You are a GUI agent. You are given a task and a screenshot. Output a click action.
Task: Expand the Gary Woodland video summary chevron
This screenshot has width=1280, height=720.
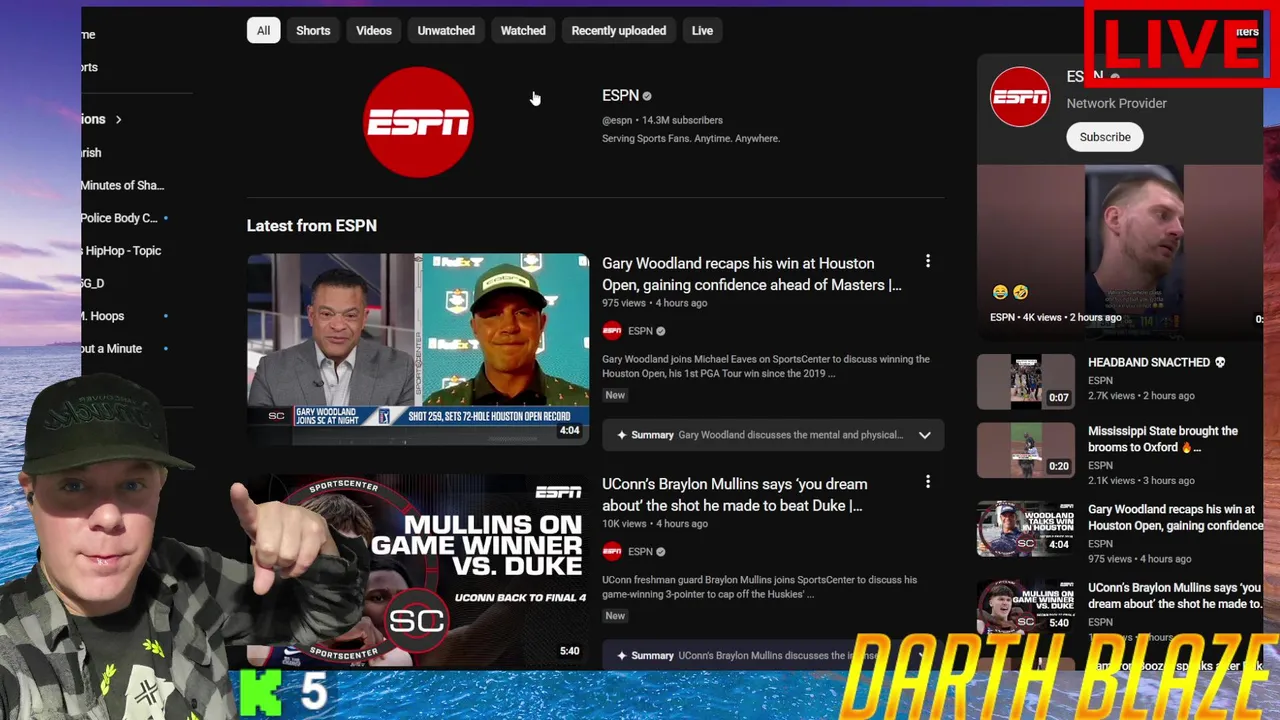click(925, 435)
